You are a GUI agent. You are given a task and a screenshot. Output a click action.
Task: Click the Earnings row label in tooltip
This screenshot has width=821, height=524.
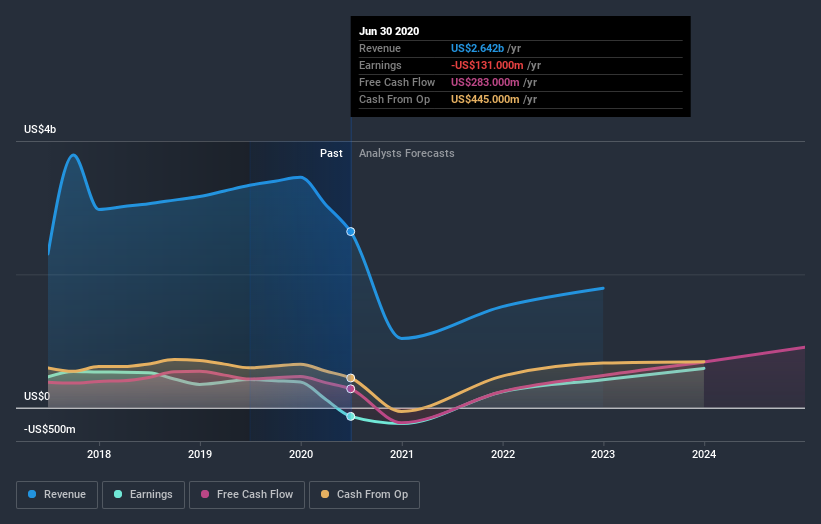[x=381, y=65]
